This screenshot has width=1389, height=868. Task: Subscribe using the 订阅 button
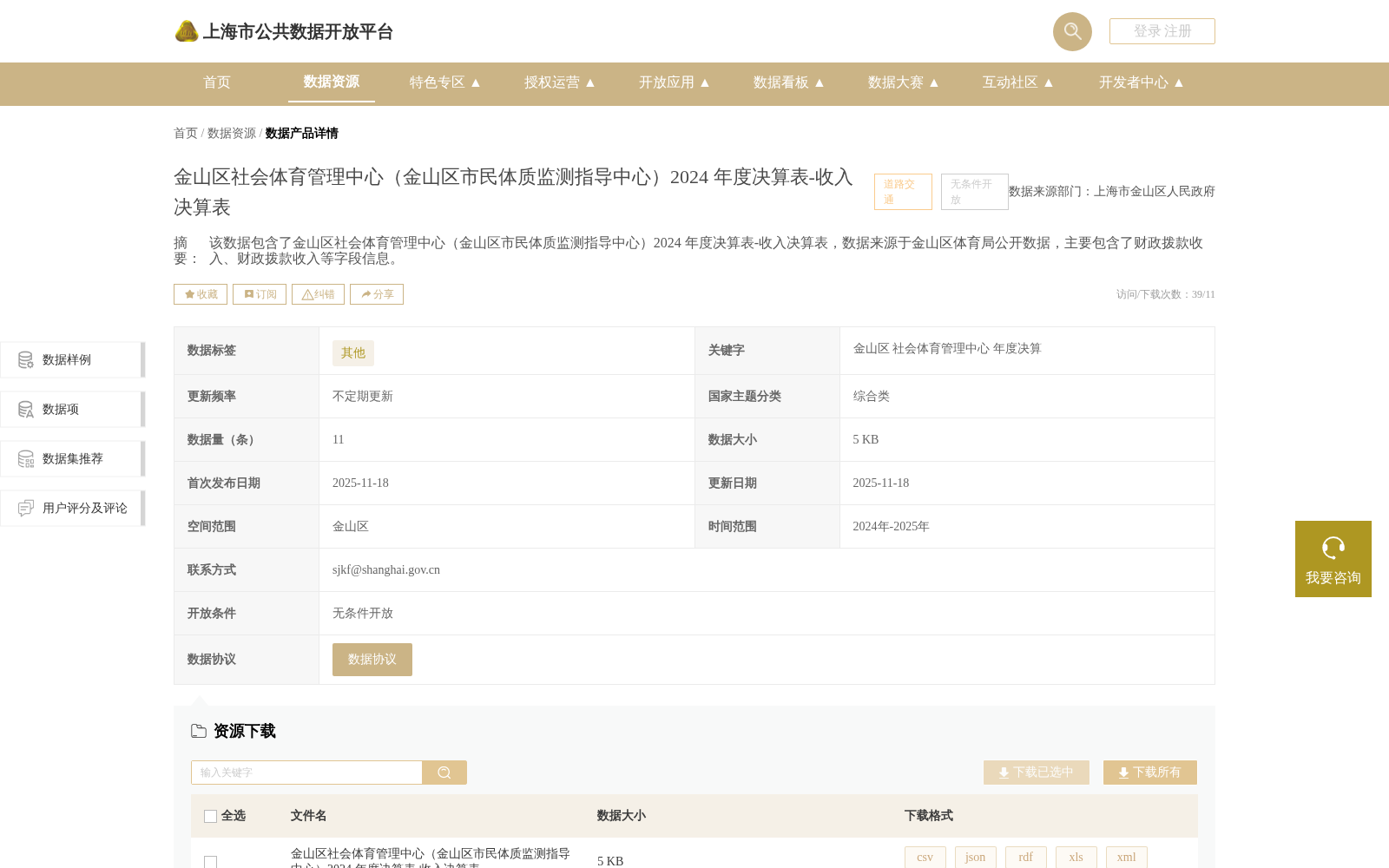tap(260, 294)
